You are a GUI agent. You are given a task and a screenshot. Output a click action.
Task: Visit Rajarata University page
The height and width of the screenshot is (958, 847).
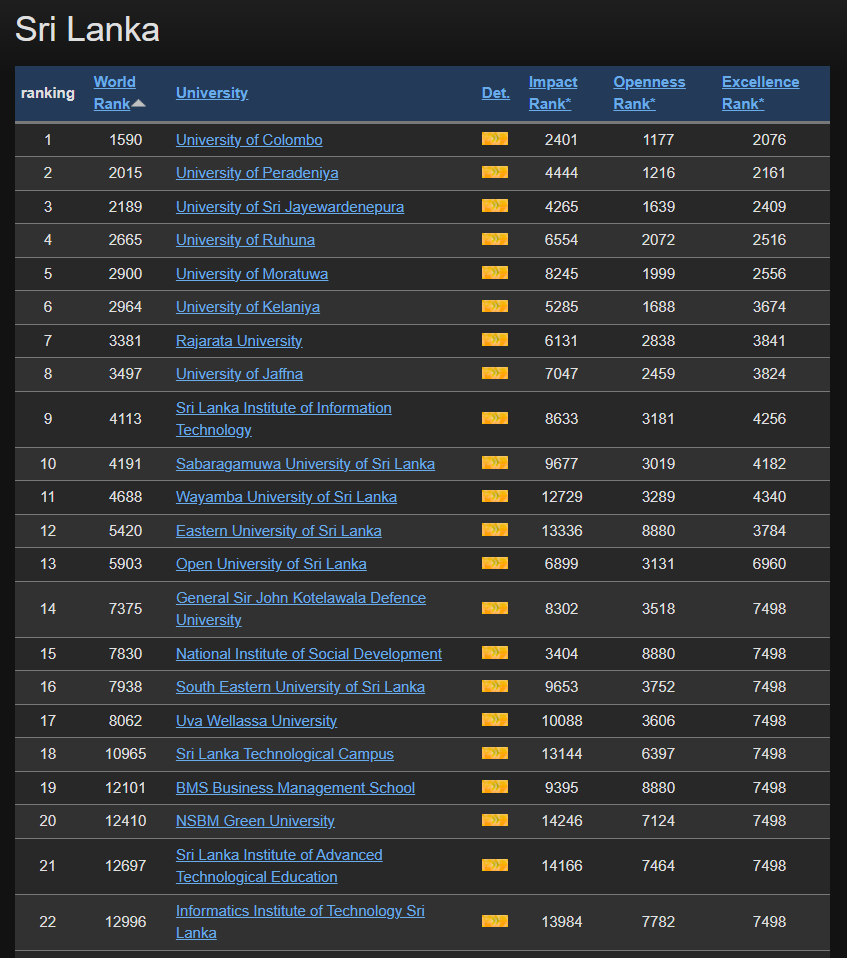click(x=239, y=341)
